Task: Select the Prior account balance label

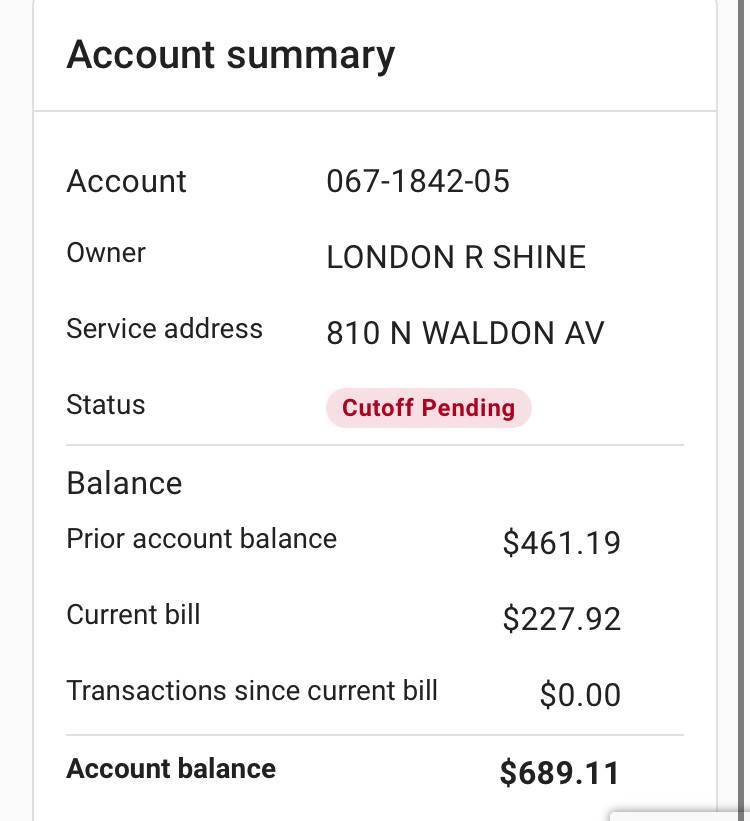Action: (201, 539)
